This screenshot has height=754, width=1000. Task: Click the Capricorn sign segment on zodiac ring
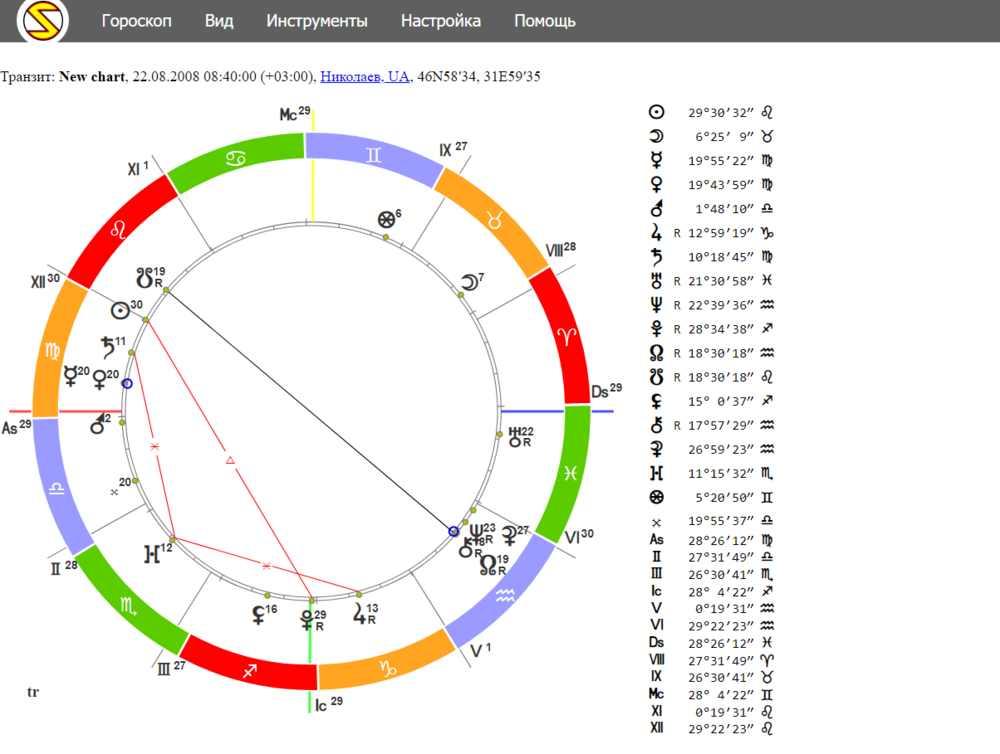tap(388, 667)
